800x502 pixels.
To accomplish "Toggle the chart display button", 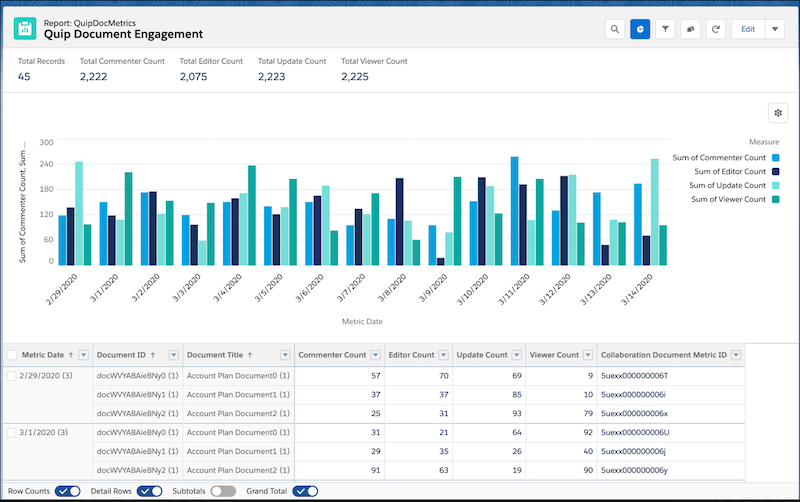I will point(640,29).
